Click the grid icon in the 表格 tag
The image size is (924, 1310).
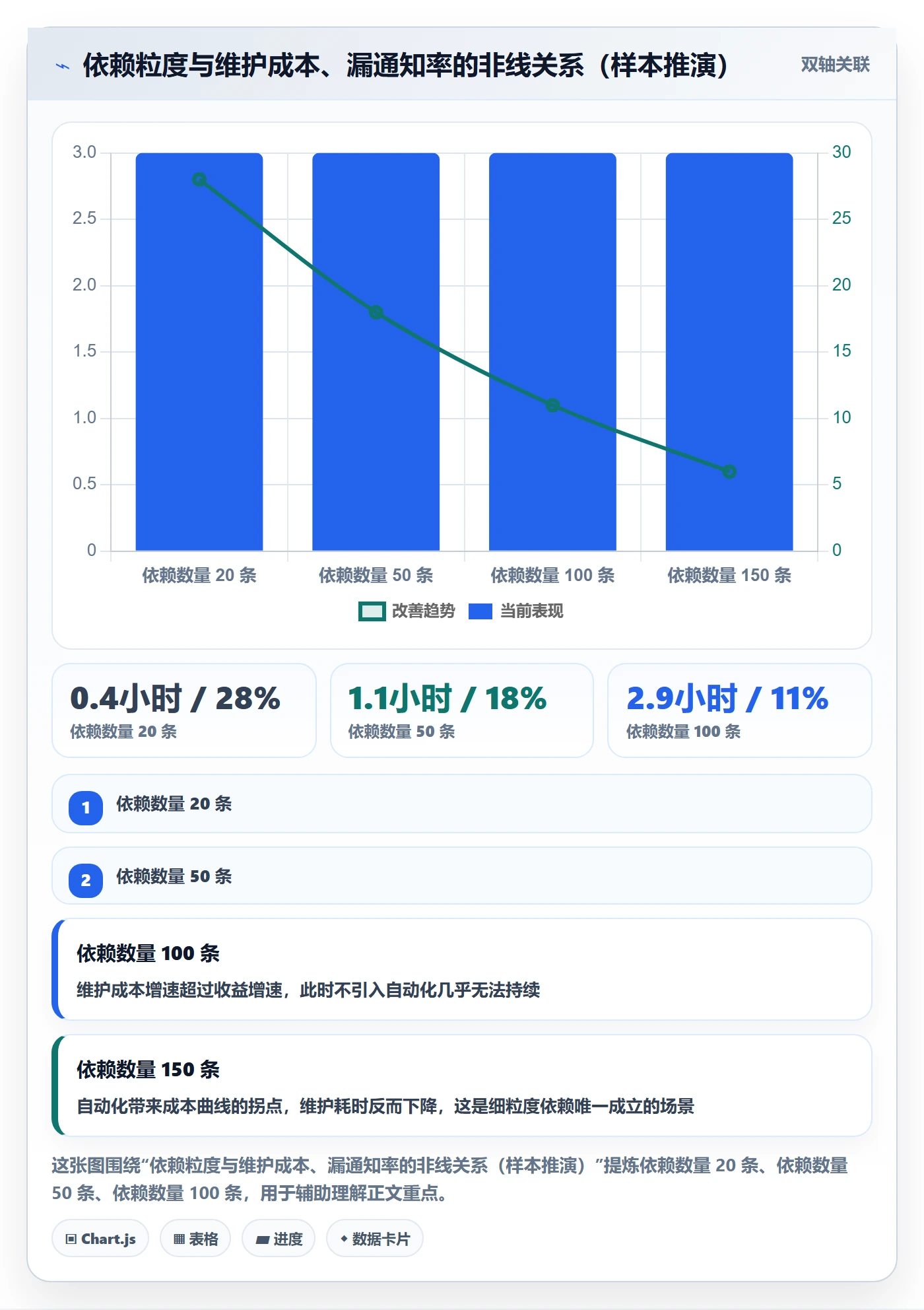coord(179,1239)
